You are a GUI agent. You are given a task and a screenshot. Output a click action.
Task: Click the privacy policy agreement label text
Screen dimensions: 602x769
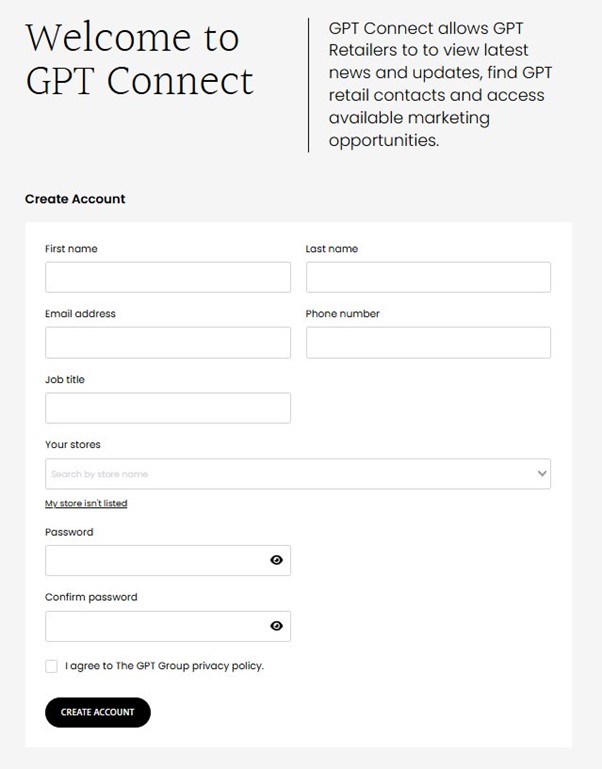[164, 666]
